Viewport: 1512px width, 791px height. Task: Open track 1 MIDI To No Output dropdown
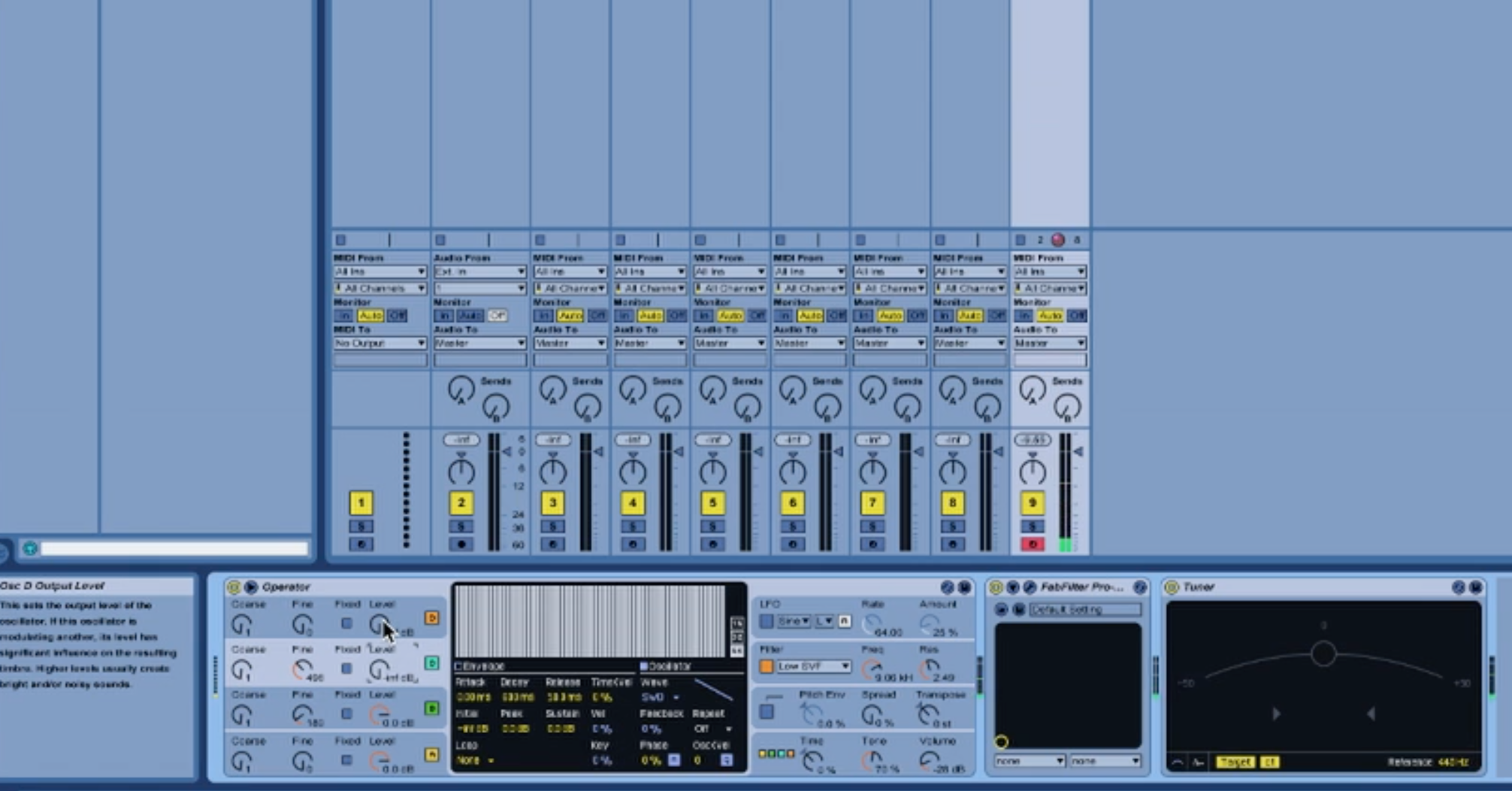pyautogui.click(x=380, y=344)
